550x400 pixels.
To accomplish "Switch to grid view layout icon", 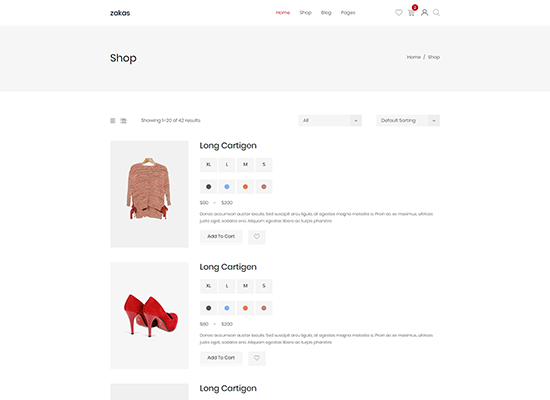I will click(113, 121).
